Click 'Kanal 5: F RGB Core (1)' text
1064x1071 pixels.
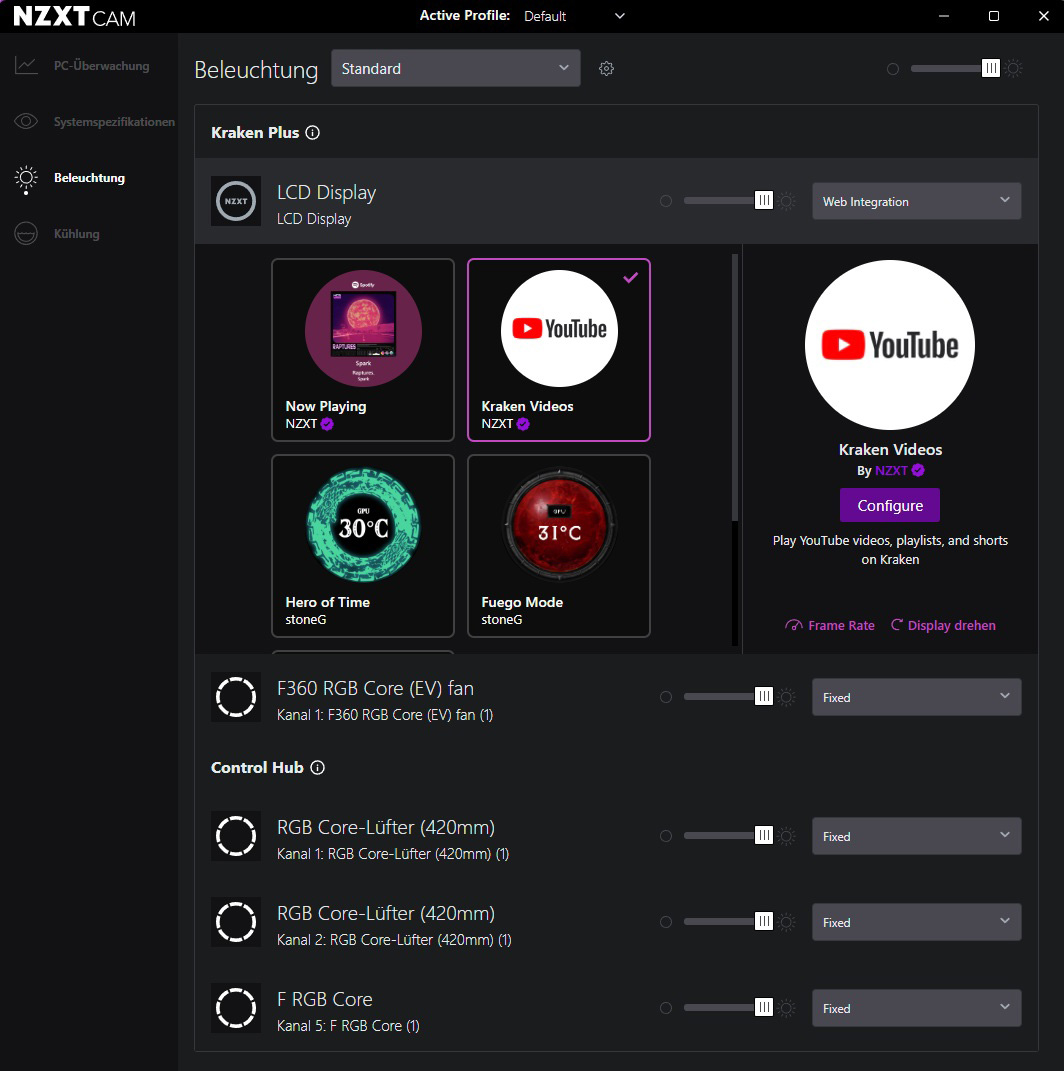(348, 1026)
